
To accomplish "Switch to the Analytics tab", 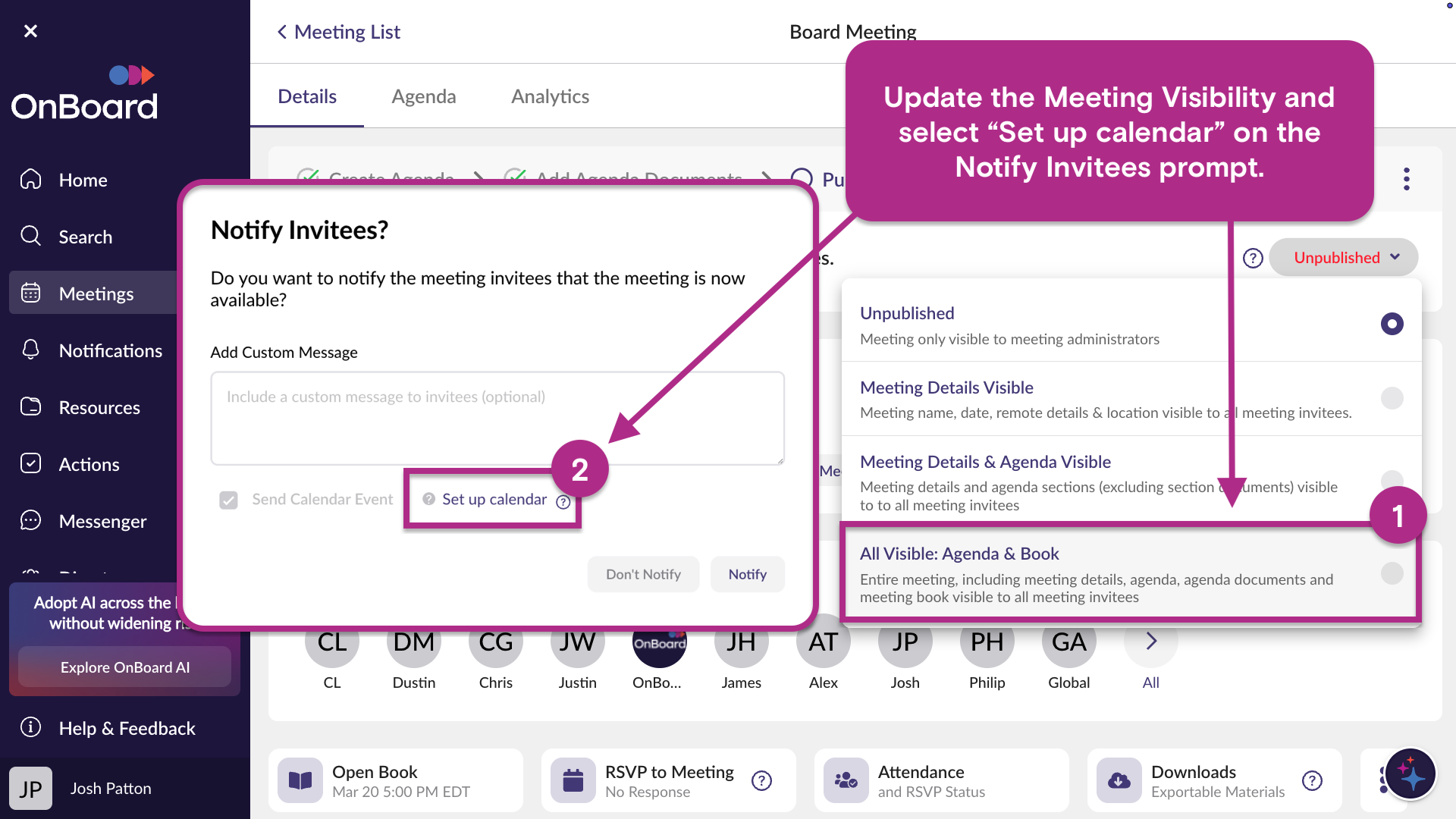I will tap(550, 96).
